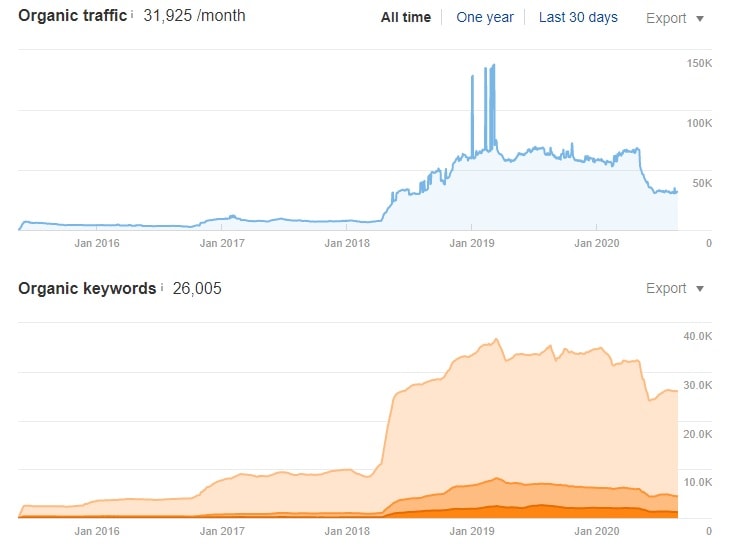Click Jan 2018 label on traffic chart axis

coord(347,243)
